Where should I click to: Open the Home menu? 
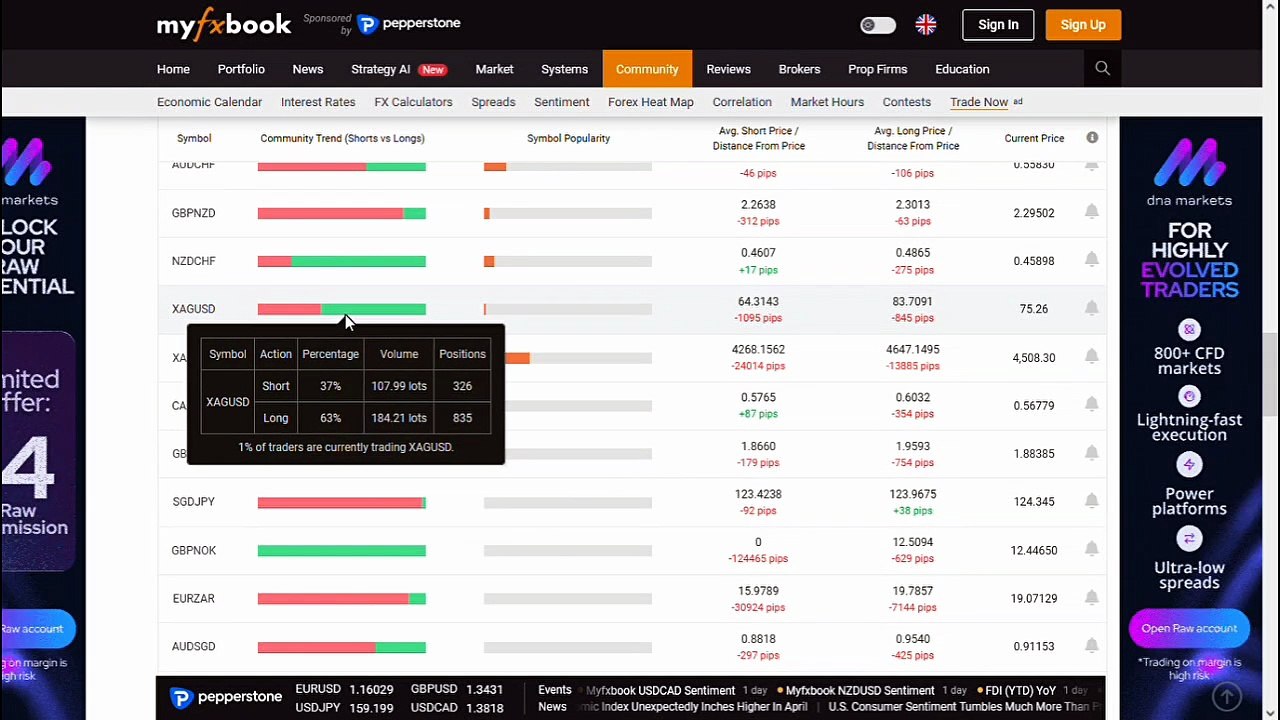(173, 69)
